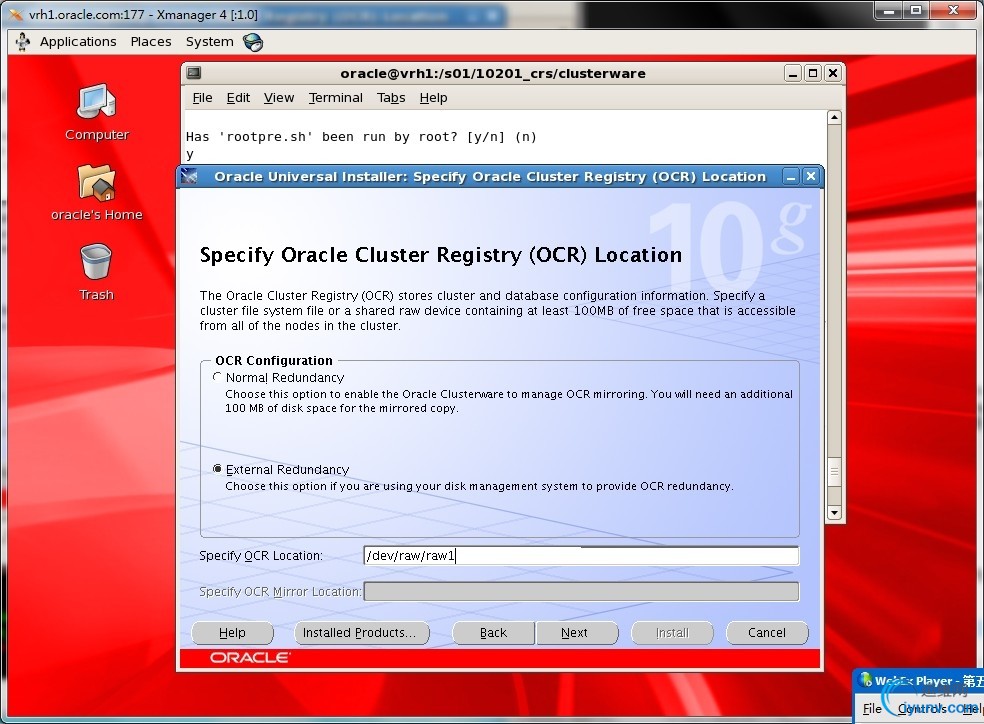Click the rootpre.sh prompt text in terminal
This screenshot has height=724, width=984.
pyautogui.click(x=361, y=137)
